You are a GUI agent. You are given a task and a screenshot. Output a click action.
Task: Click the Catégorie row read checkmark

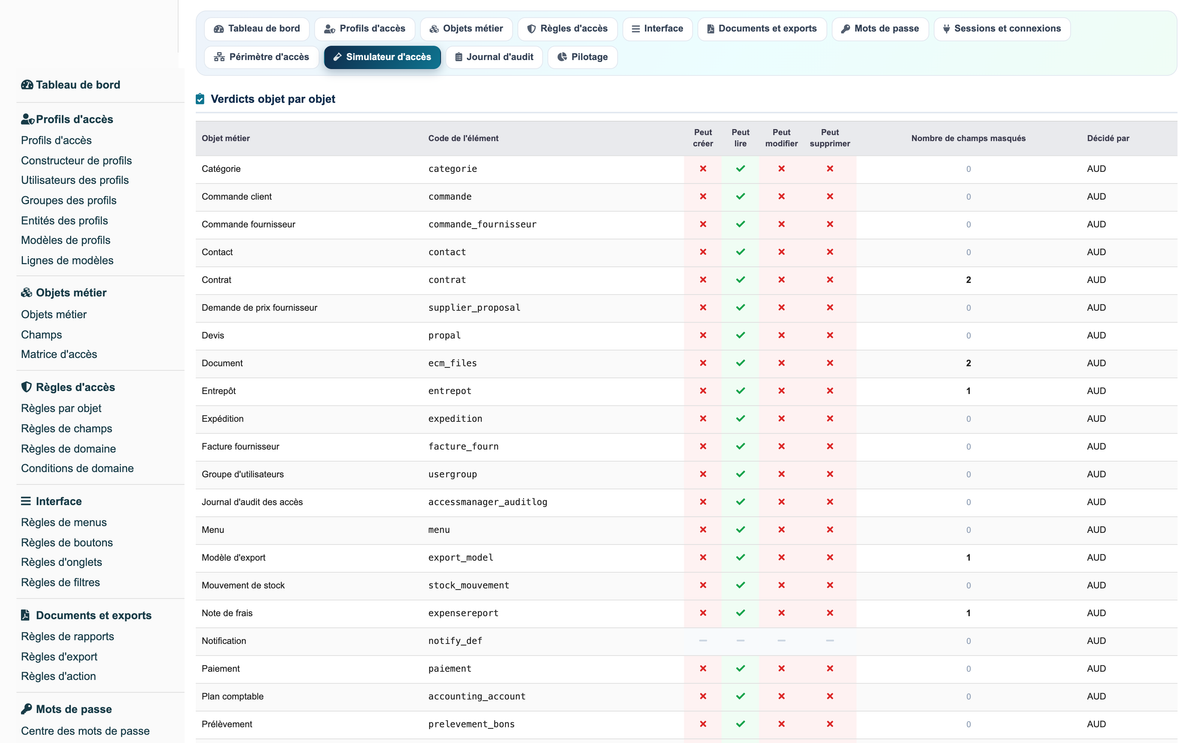coord(740,169)
